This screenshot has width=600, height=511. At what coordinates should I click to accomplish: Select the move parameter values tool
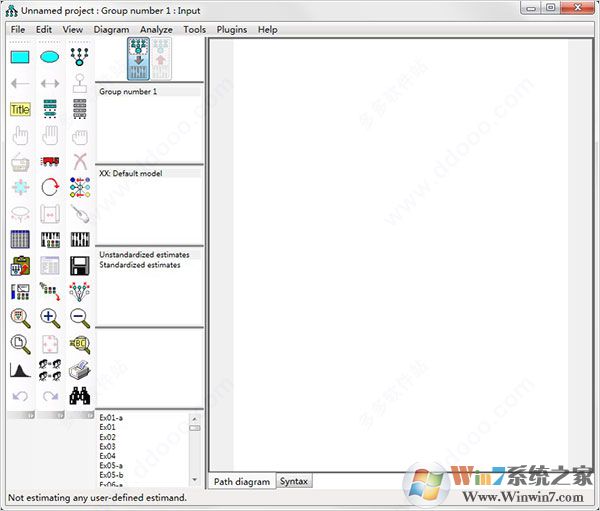(20, 214)
